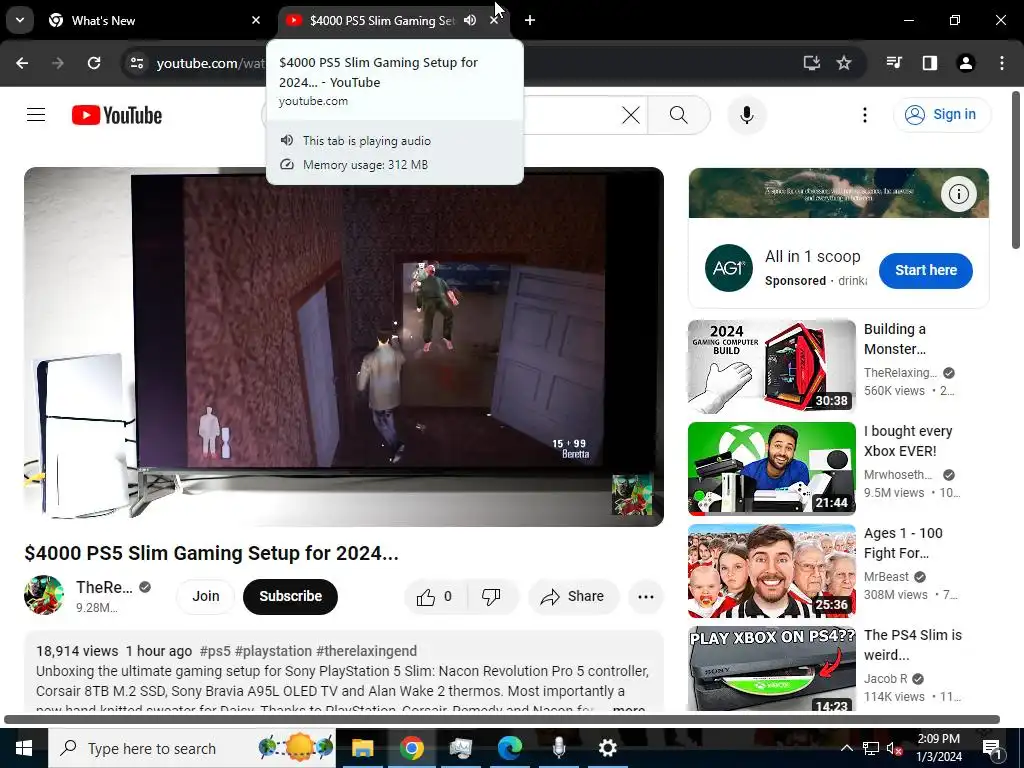Open the notification center icon
Viewport: 1024px width, 768px height.
click(992, 748)
